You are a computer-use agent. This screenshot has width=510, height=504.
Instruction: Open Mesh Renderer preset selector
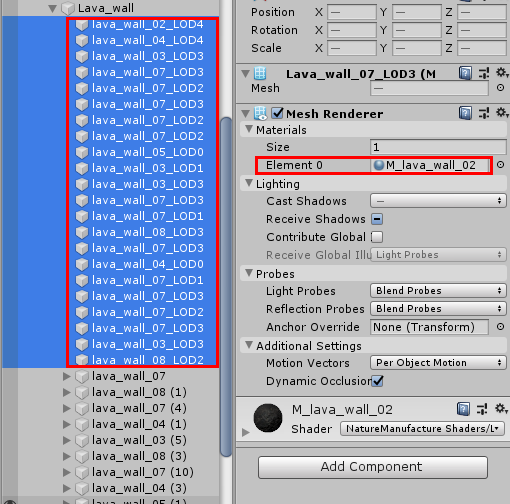click(x=484, y=113)
